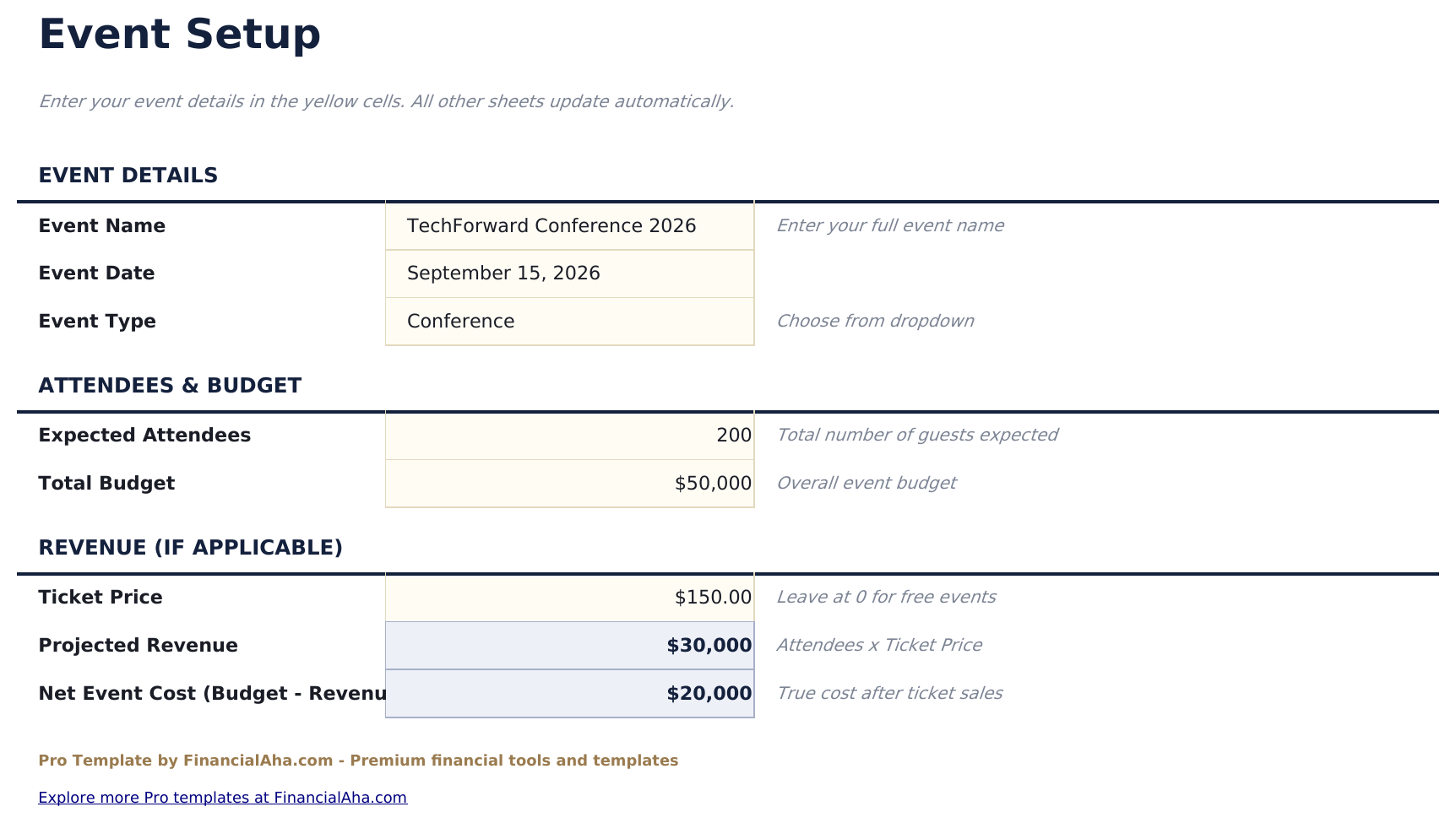Click the Ticket Price label
This screenshot has height=823, width=1456.
[x=101, y=598]
